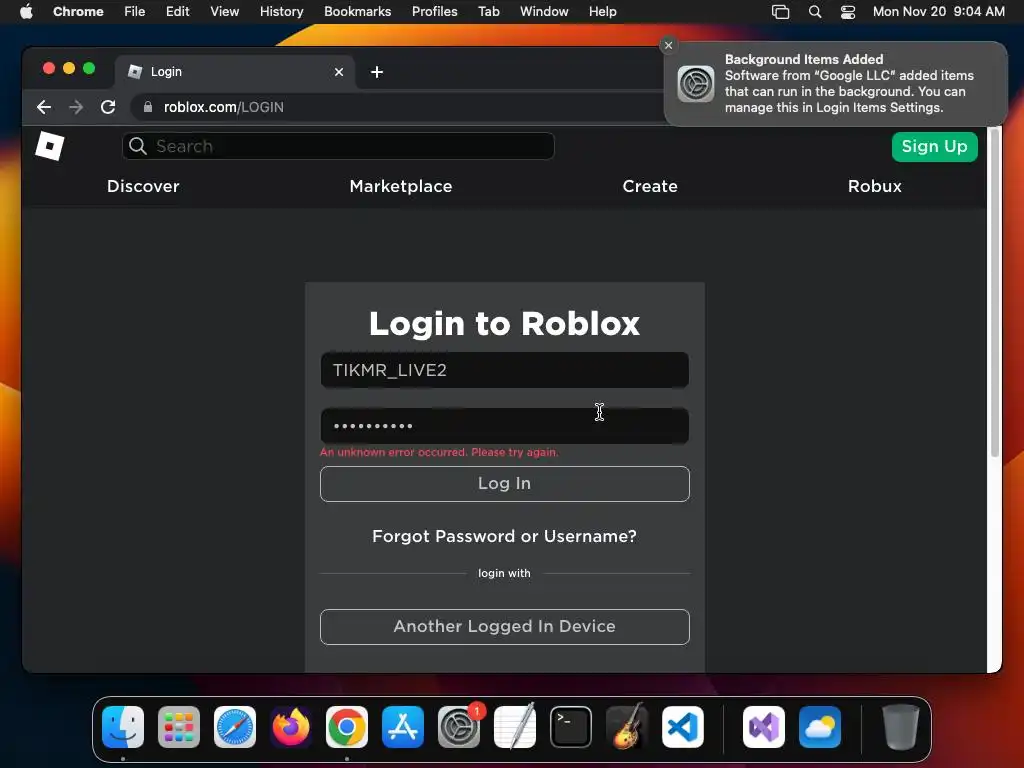
Task: Open the Help menu
Action: [602, 11]
